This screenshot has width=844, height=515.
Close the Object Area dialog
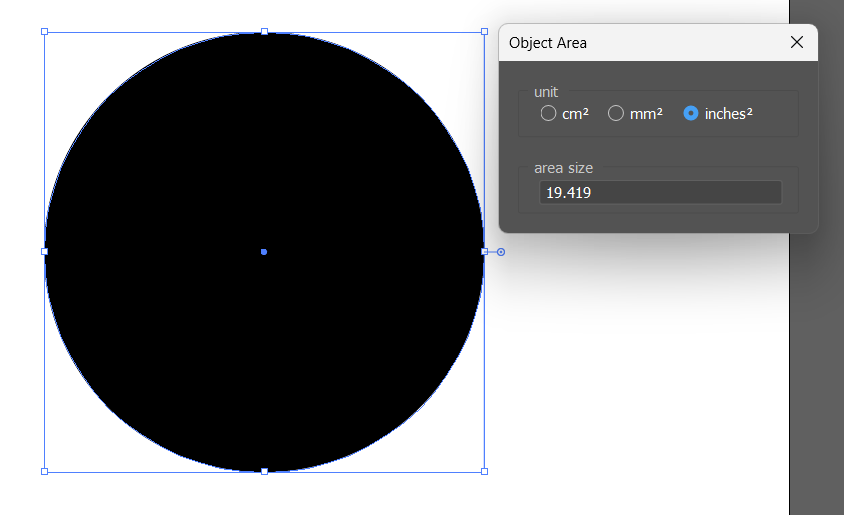coord(797,42)
